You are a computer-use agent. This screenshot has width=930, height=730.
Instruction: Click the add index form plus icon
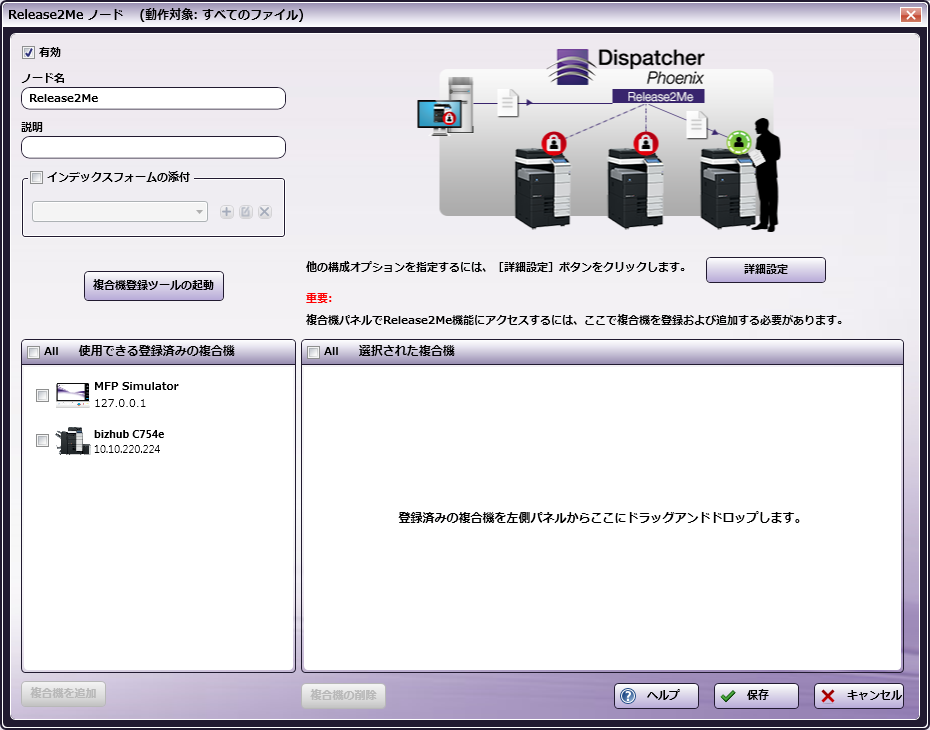(227, 212)
